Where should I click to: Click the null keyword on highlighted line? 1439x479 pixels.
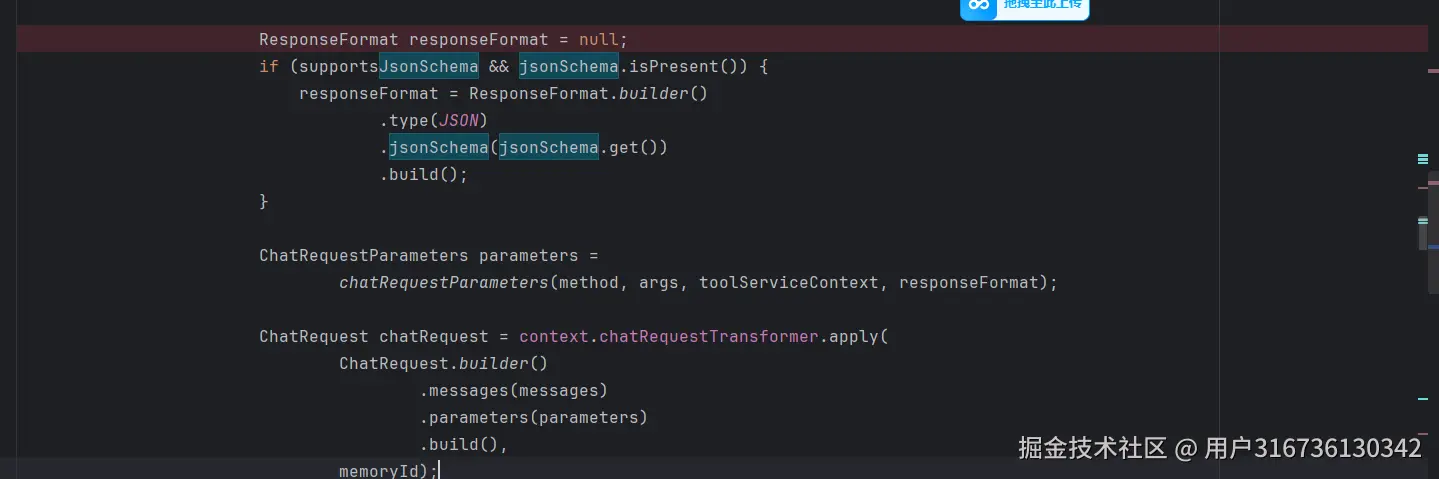[x=598, y=40]
